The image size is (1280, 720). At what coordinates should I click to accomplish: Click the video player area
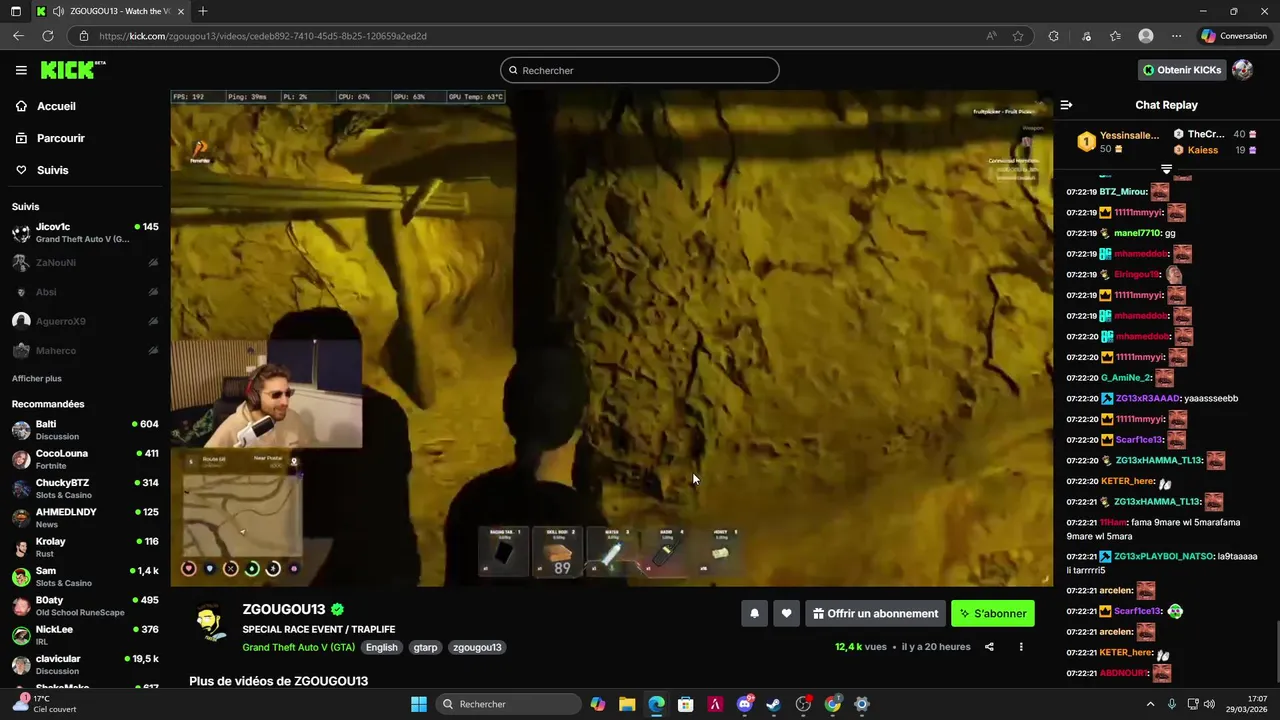coord(611,338)
